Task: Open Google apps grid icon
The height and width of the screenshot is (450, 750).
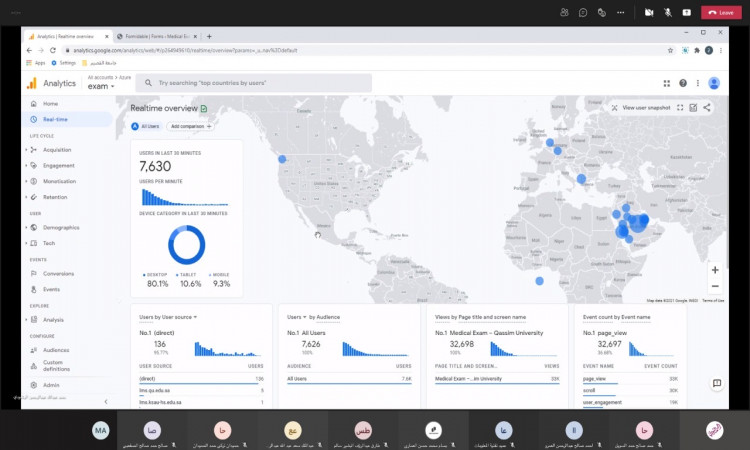Action: [x=666, y=83]
